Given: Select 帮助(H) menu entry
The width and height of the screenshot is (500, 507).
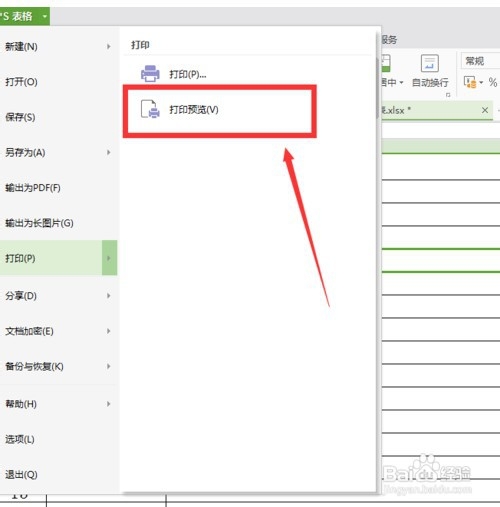Looking at the screenshot, I should coord(58,404).
